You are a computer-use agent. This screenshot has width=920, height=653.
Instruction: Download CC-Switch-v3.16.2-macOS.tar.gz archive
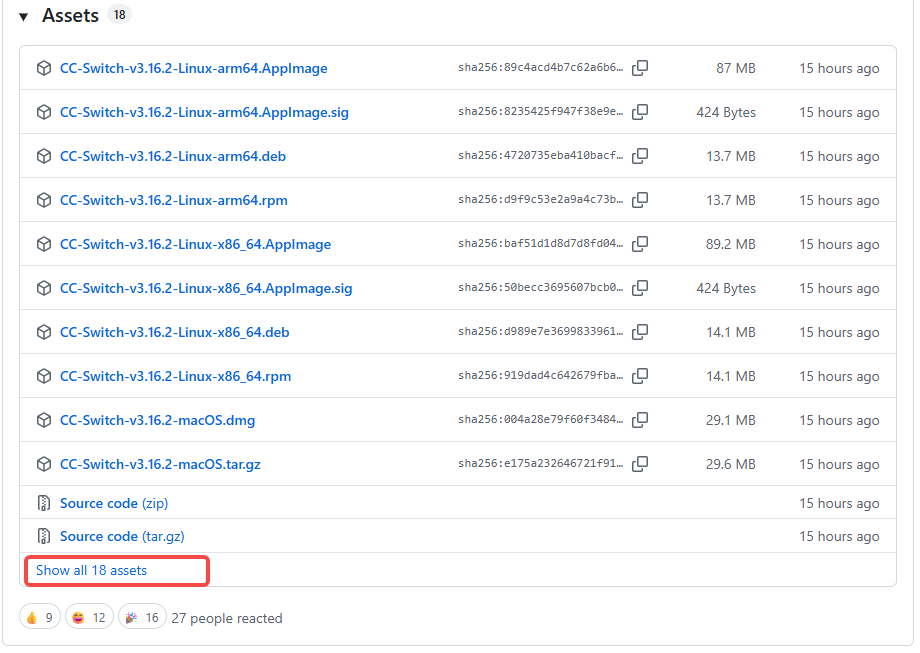click(160, 464)
